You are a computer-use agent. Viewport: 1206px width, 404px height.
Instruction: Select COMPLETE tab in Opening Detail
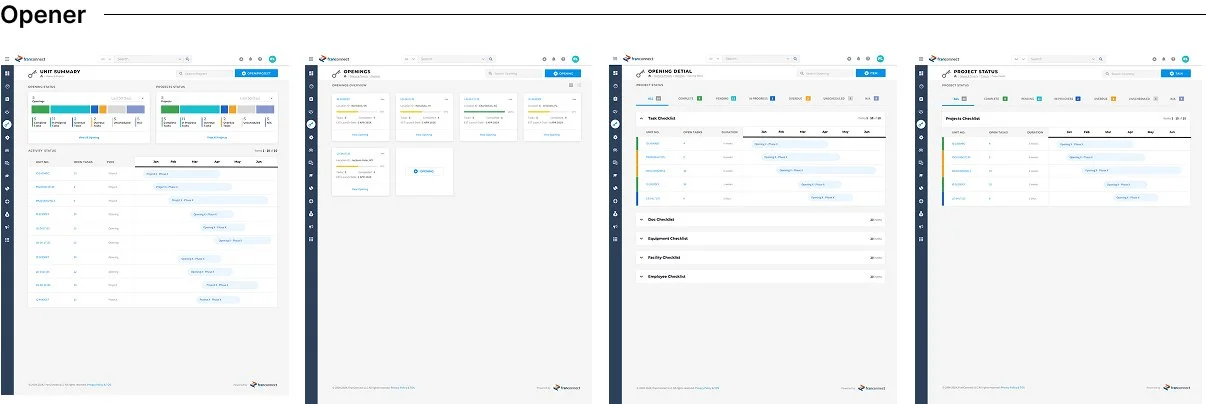(689, 99)
